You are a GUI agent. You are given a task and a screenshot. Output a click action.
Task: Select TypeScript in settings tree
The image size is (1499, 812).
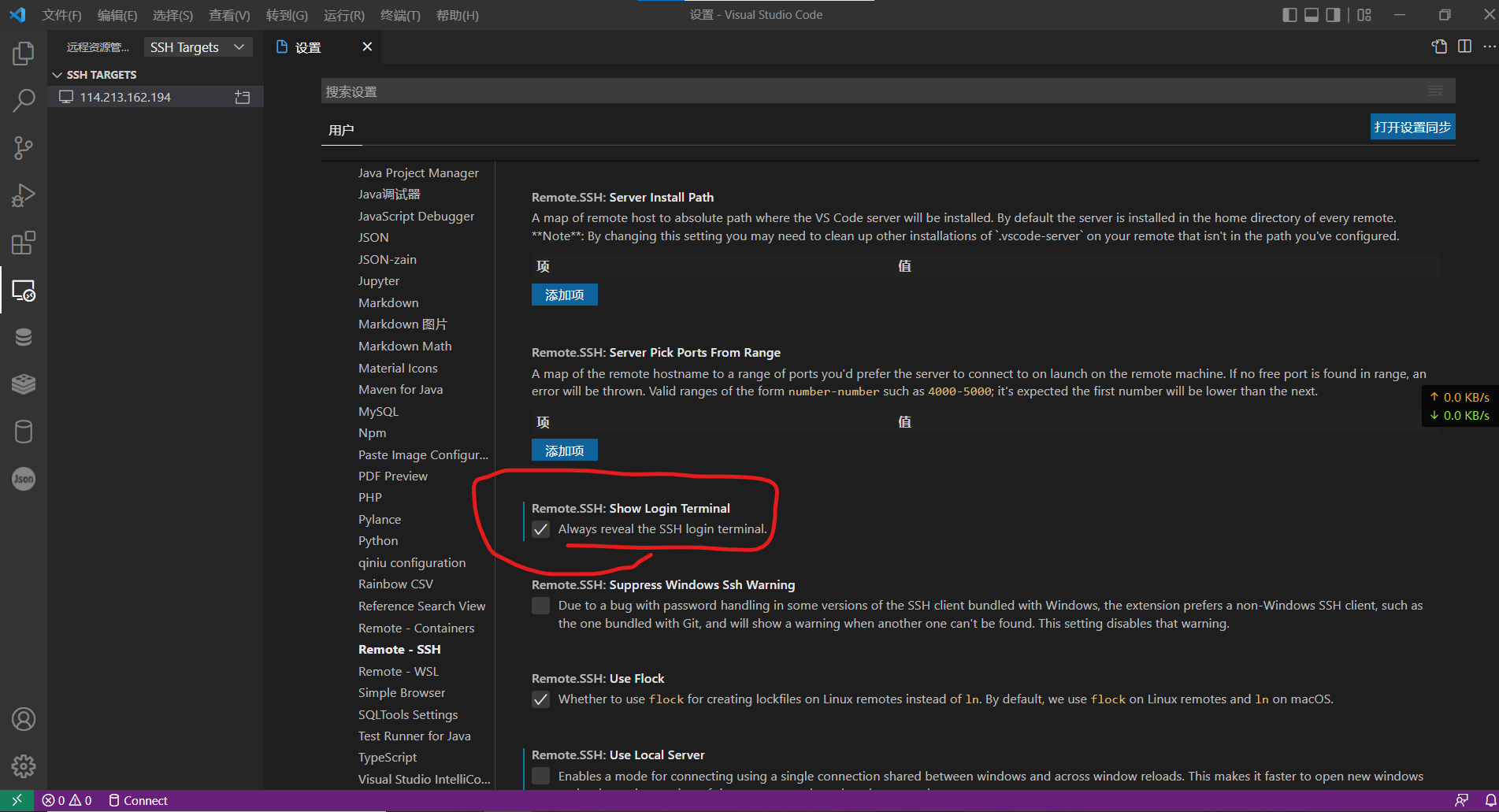coord(388,757)
